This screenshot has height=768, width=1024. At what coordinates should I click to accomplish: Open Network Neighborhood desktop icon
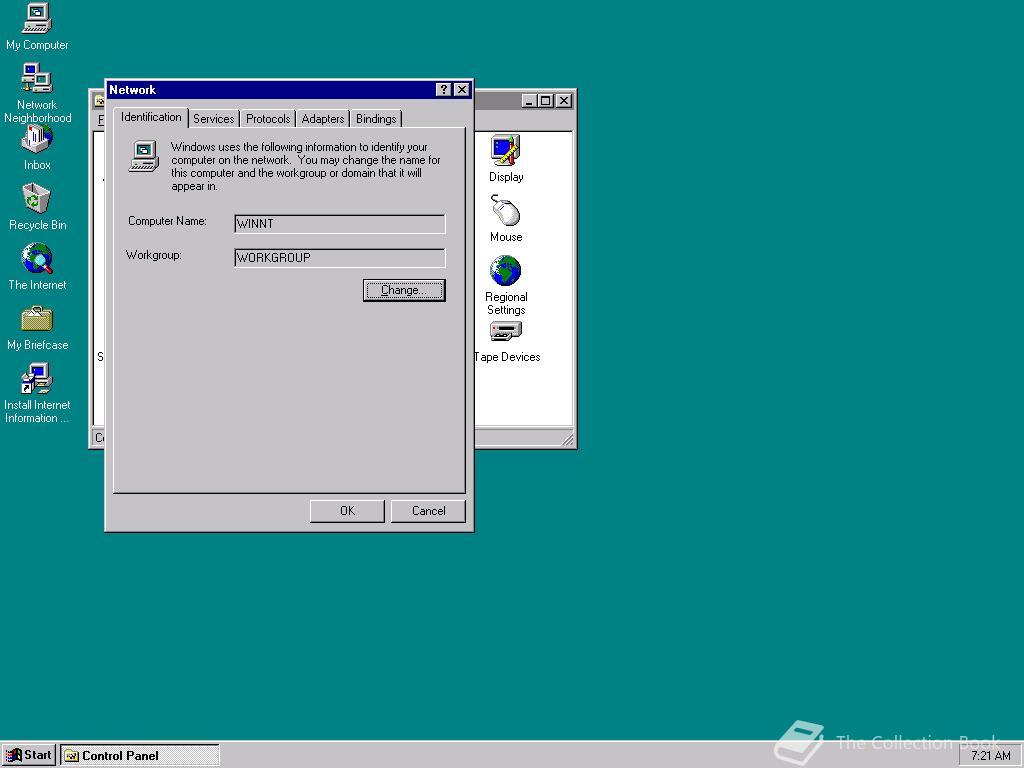37,93
